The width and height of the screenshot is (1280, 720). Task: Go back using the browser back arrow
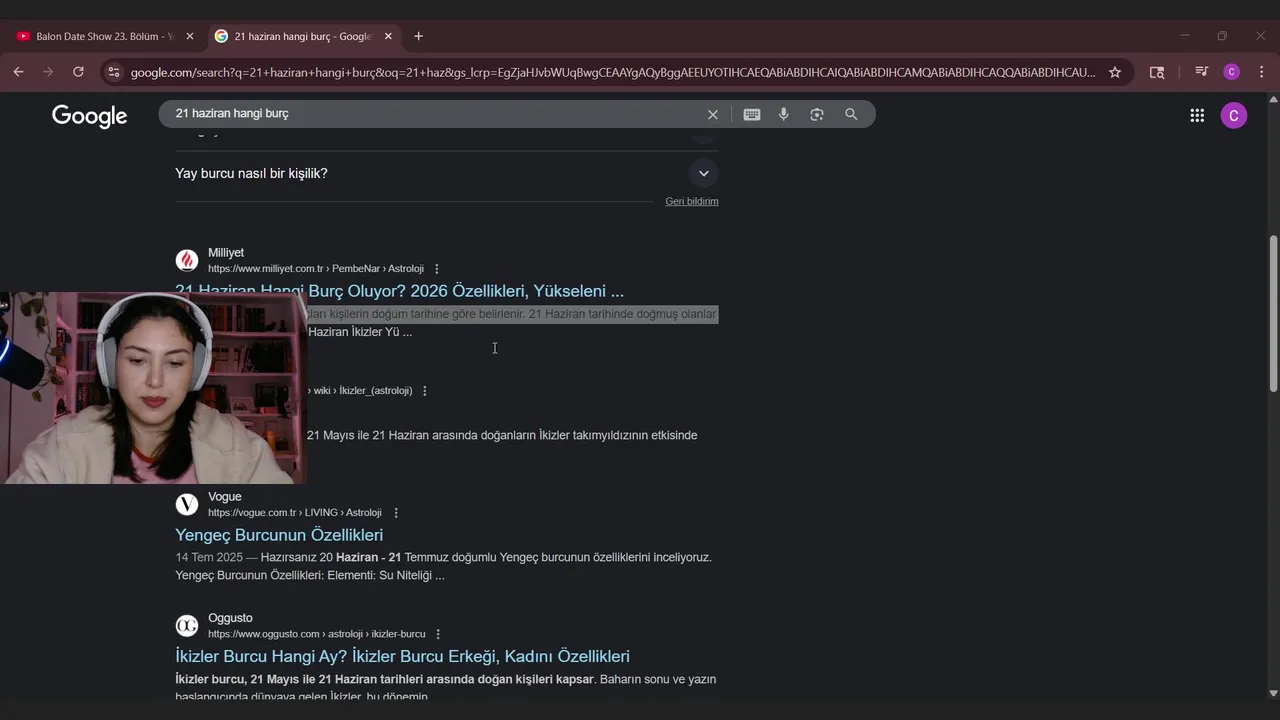click(x=18, y=72)
